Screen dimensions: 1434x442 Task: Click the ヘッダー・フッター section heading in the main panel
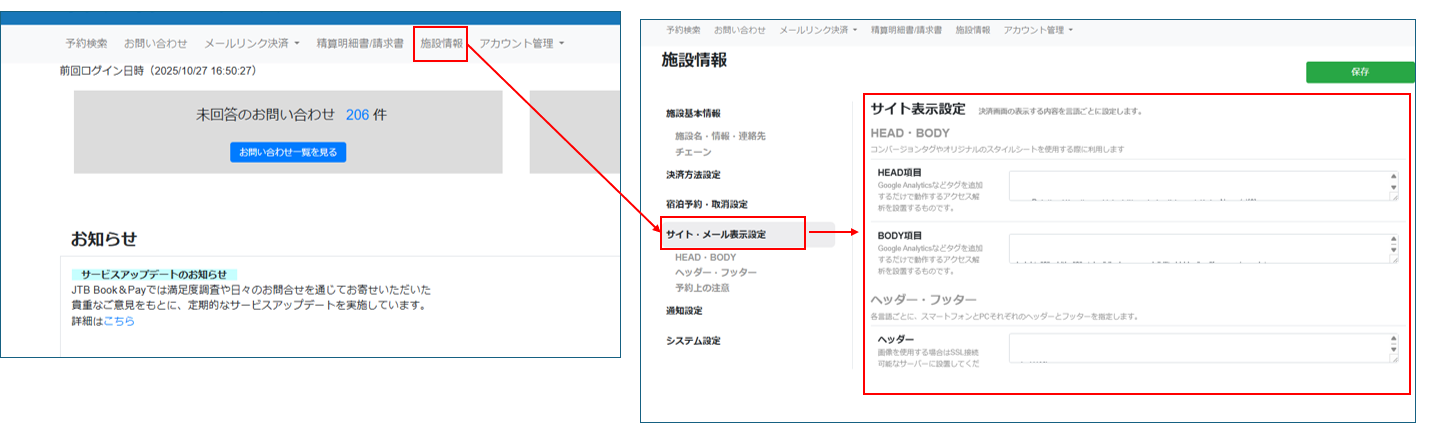[x=923, y=299]
